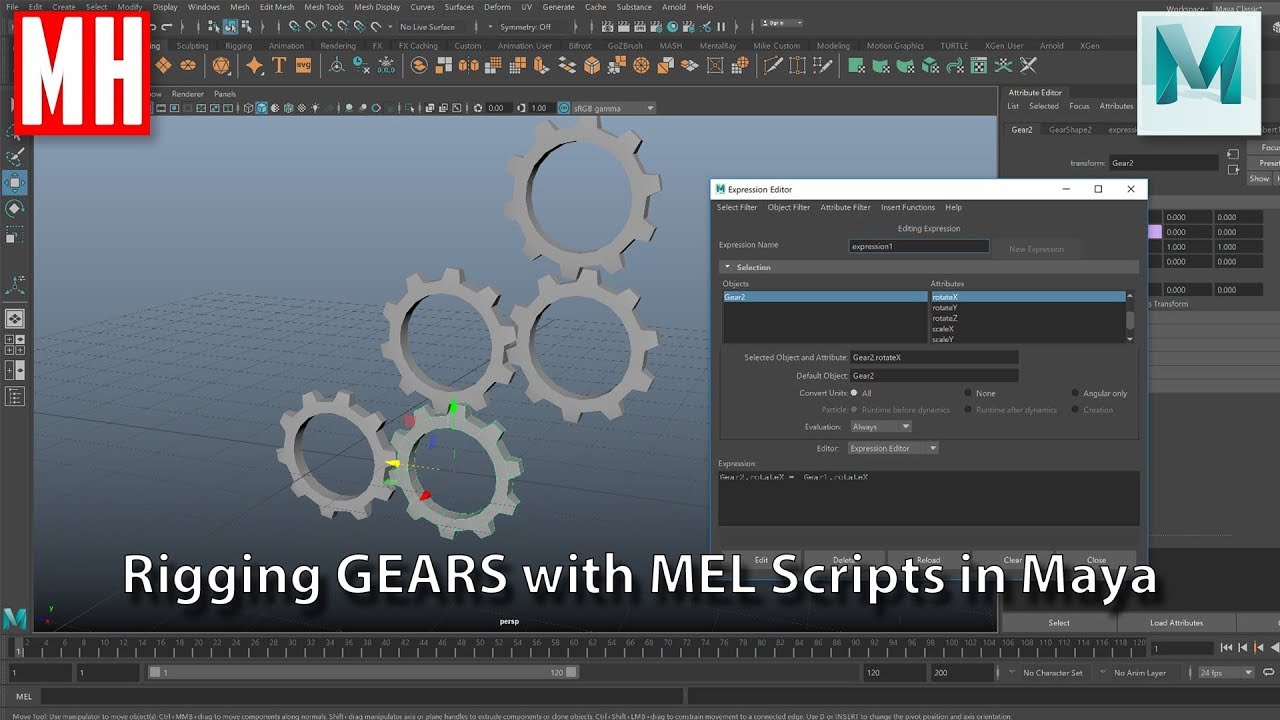Toggle the view transform color management button
This screenshot has width=1280, height=720.
566,108
